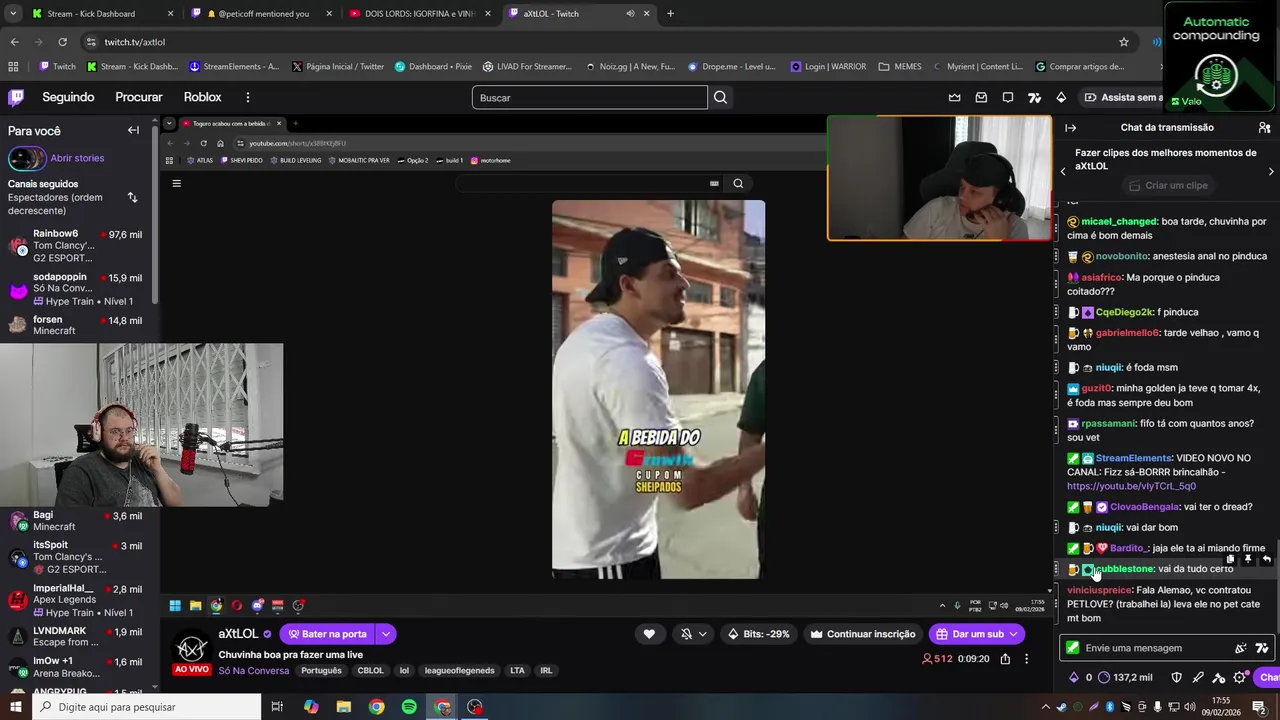The width and height of the screenshot is (1280, 720).
Task: Open the 7TV emote menu in chat box
Action: [x=1261, y=648]
